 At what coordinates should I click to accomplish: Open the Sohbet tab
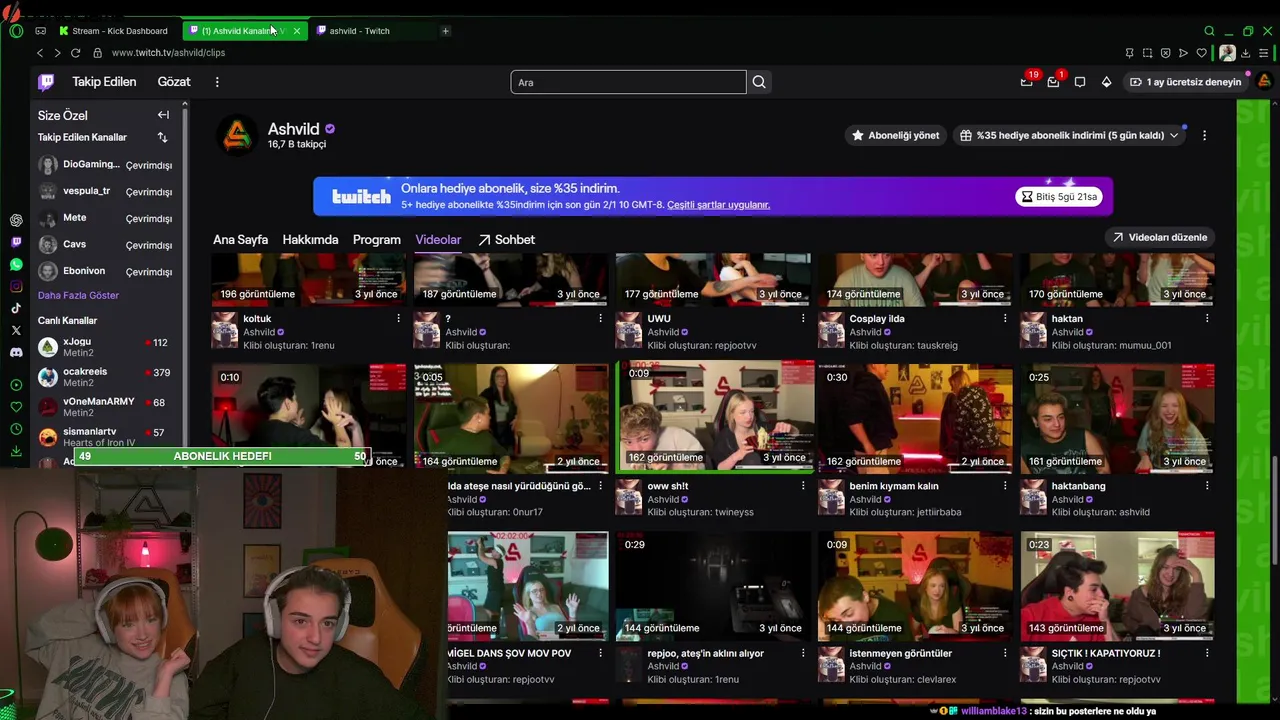click(506, 240)
